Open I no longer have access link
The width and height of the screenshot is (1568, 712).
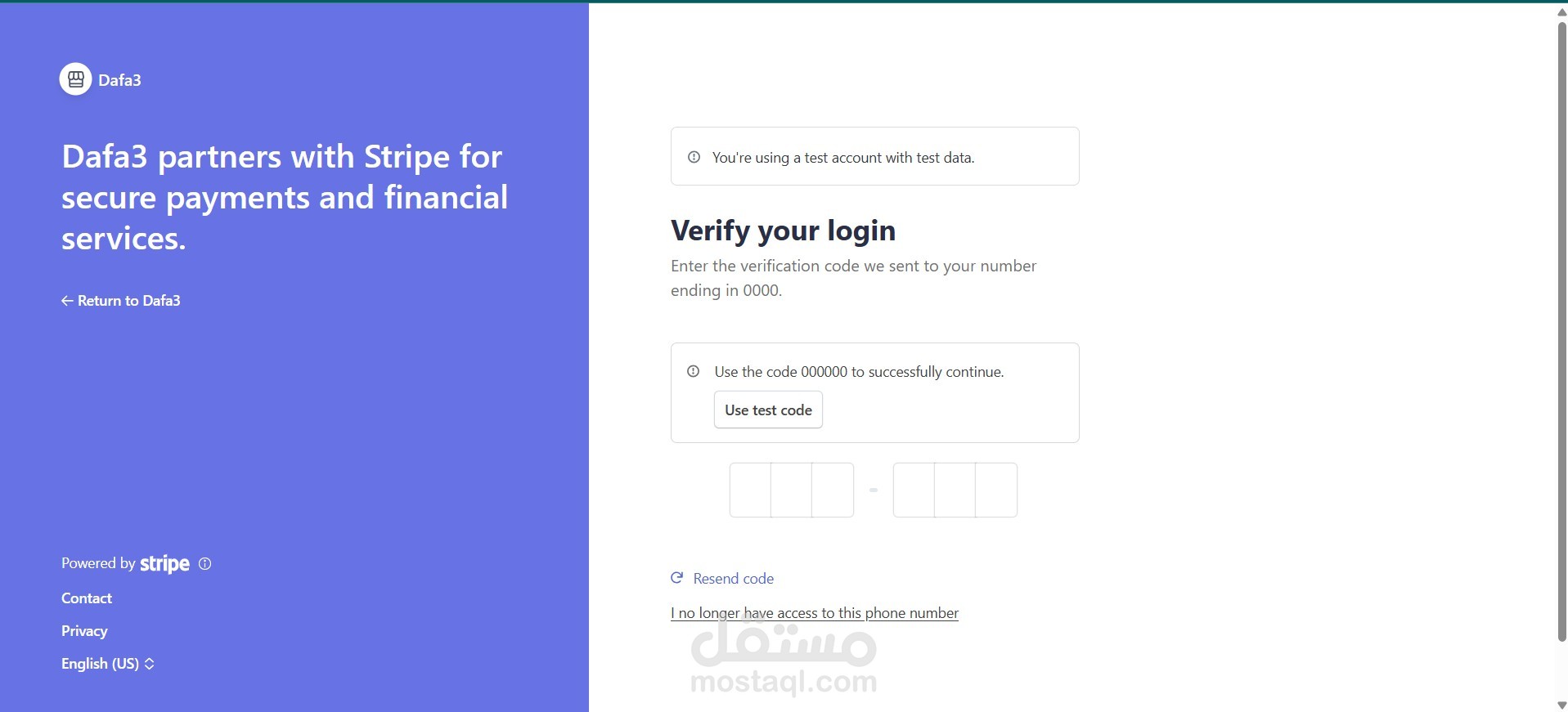tap(814, 613)
